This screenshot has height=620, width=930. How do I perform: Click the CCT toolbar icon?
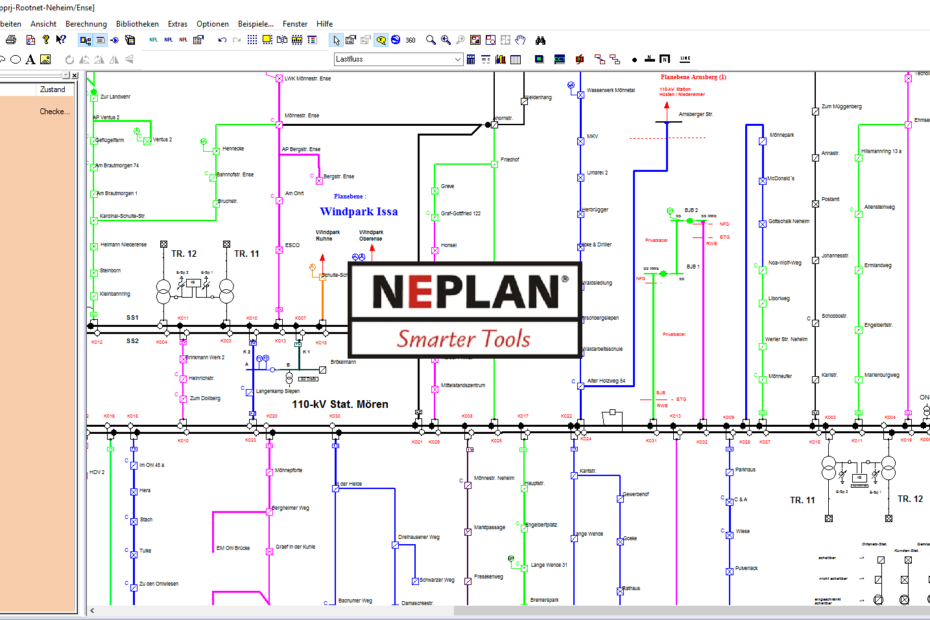click(559, 59)
